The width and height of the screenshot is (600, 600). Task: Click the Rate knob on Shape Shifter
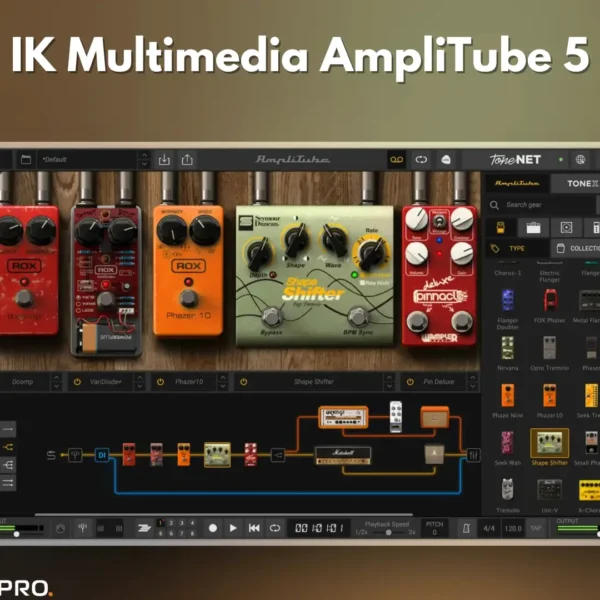(371, 253)
